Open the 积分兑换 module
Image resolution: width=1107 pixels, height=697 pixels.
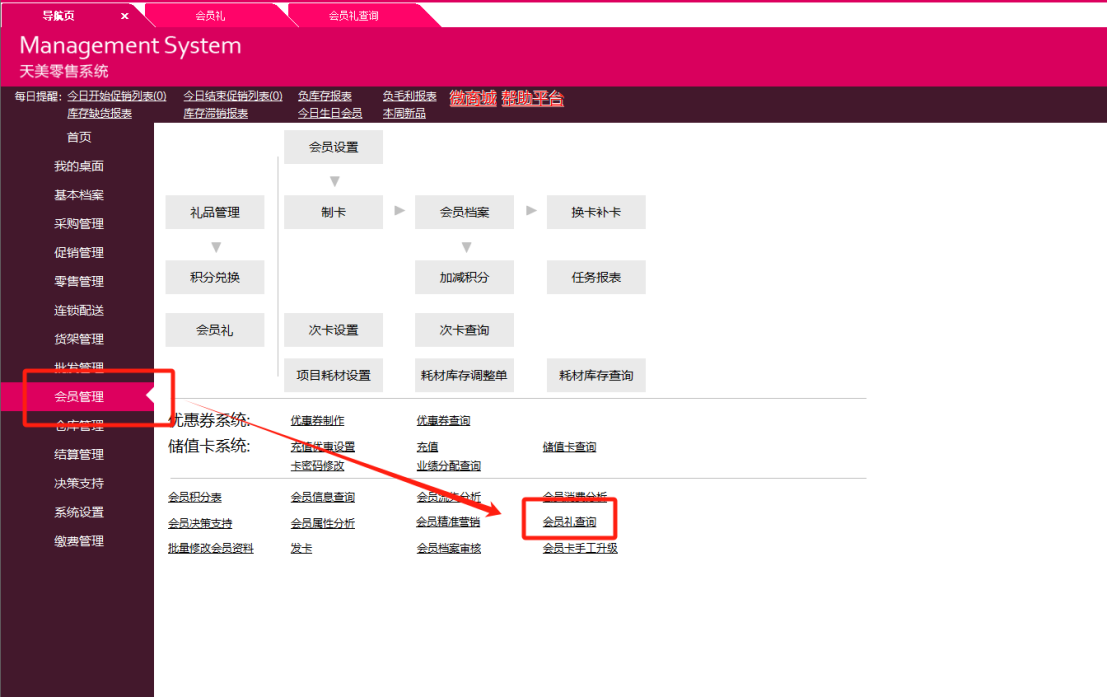pyautogui.click(x=215, y=277)
